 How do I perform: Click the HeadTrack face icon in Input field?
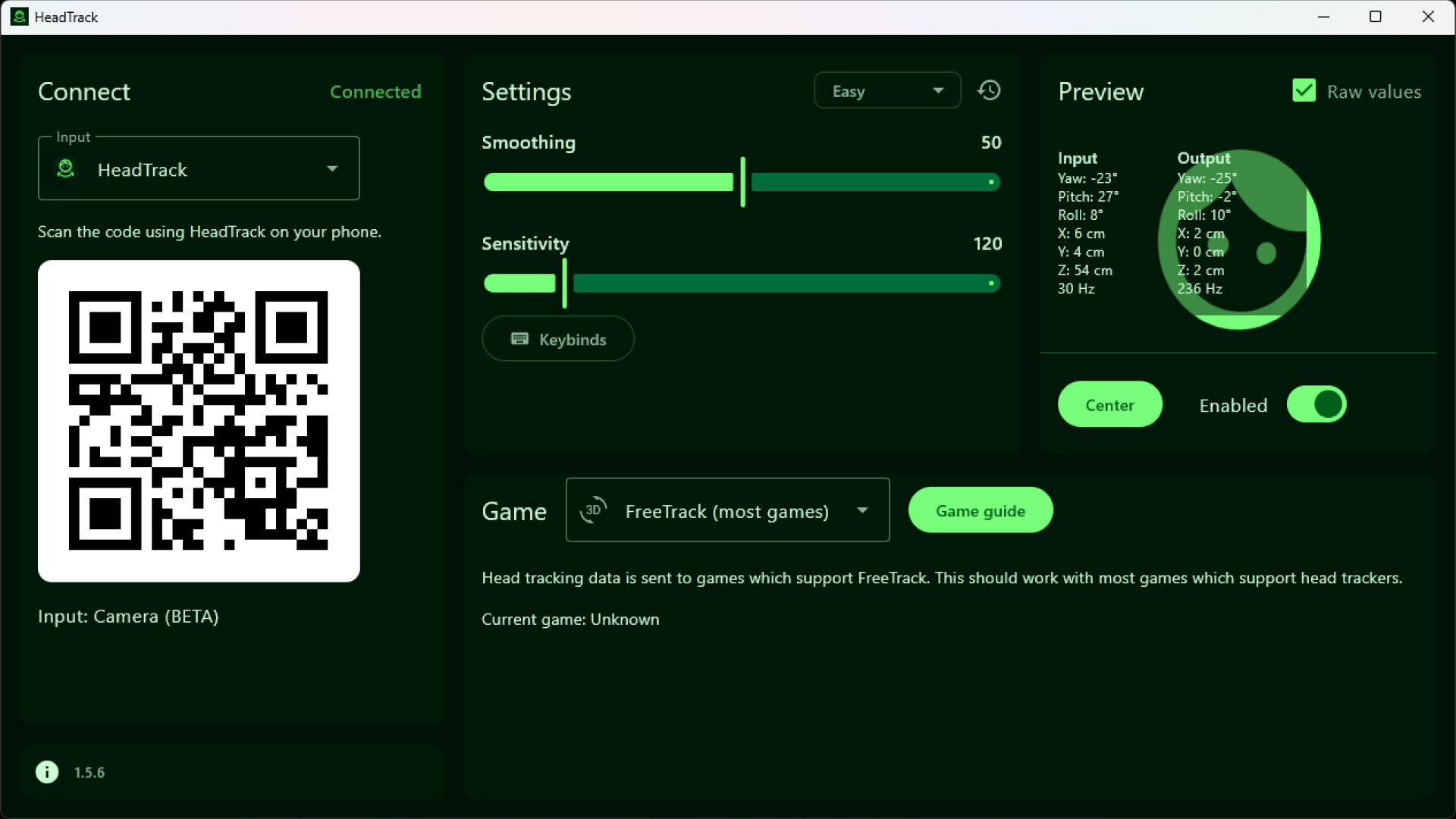[x=66, y=168]
